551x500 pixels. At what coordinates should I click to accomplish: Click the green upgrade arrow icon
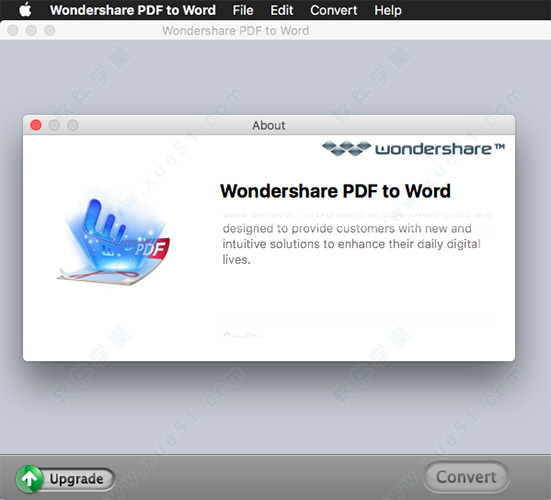(x=29, y=479)
